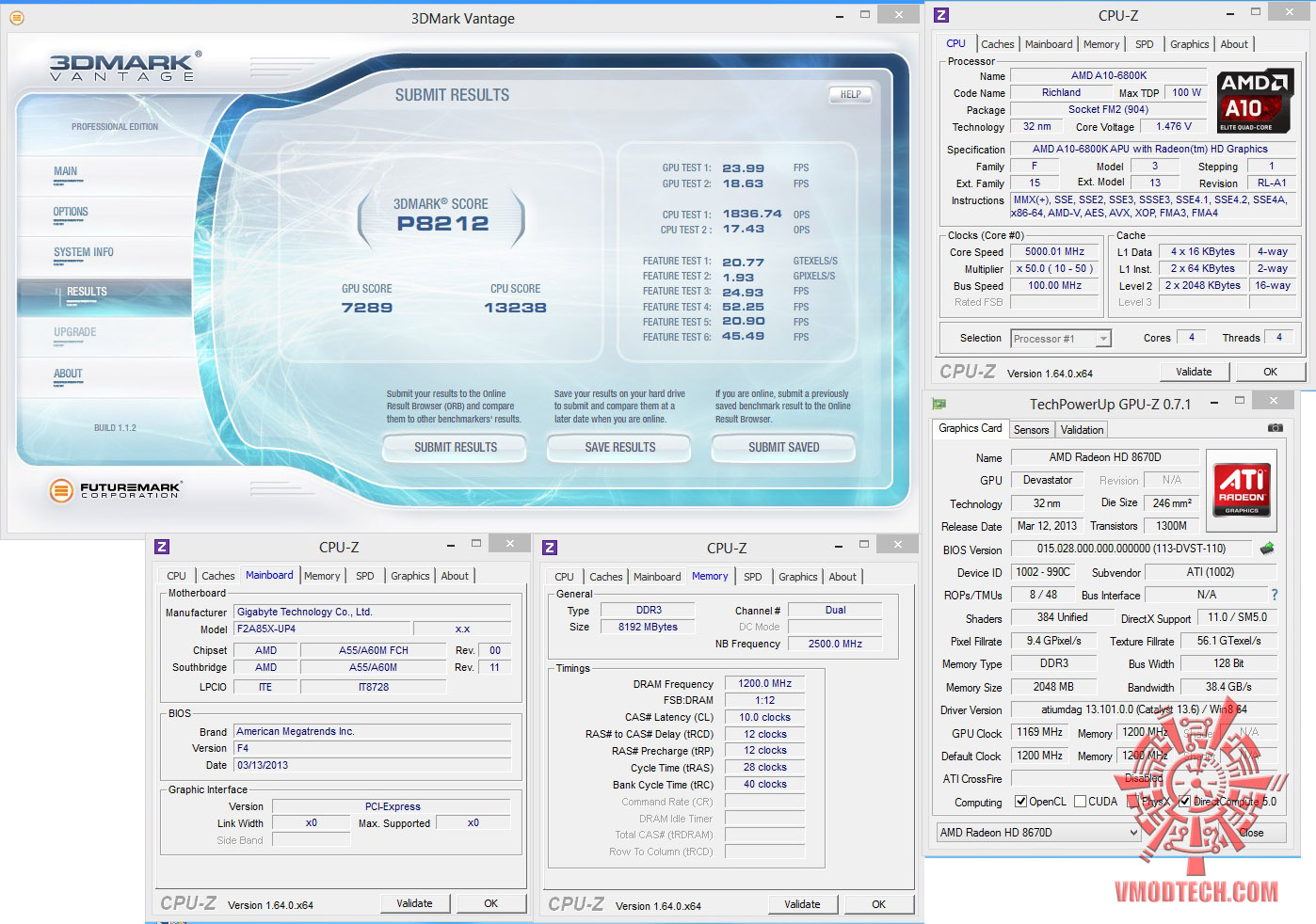The width and height of the screenshot is (1316, 924).
Task: Click the question mark next to Bus Interface
Action: pyautogui.click(x=1275, y=595)
